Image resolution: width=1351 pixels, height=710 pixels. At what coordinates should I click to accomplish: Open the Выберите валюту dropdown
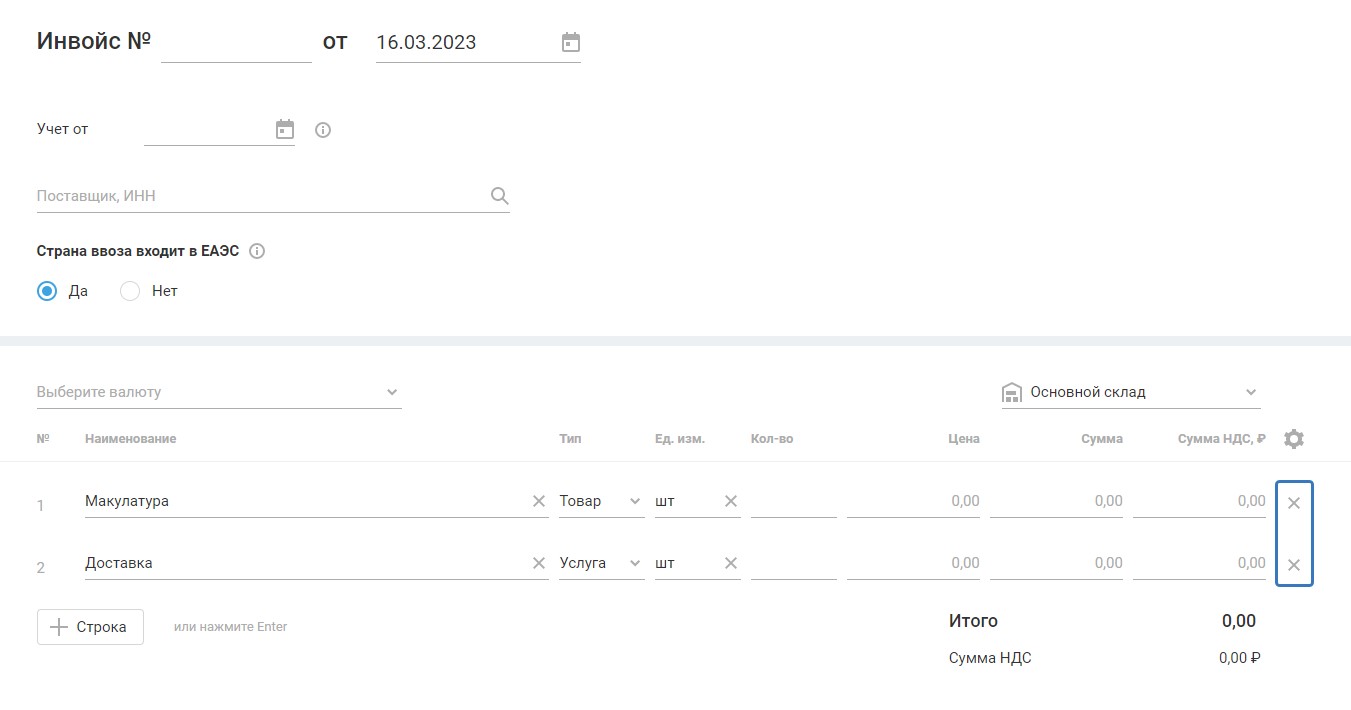pyautogui.click(x=218, y=392)
